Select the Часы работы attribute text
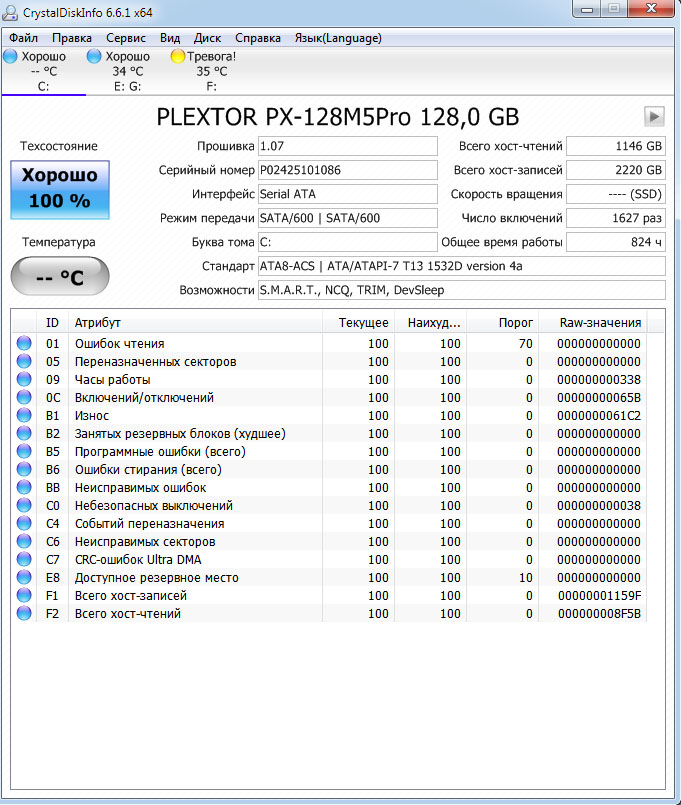 pyautogui.click(x=112, y=379)
